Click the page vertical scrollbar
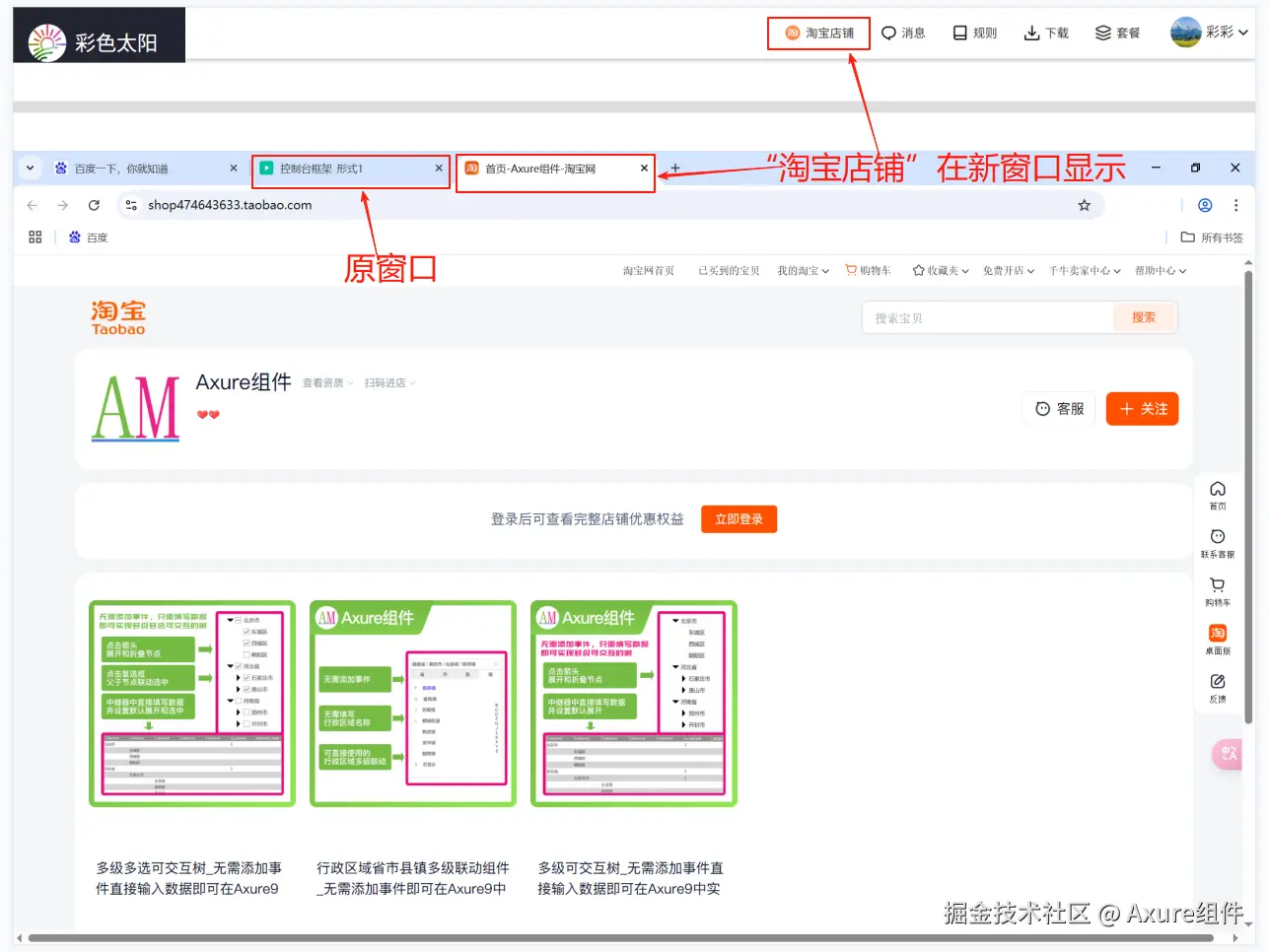 coord(1249,498)
